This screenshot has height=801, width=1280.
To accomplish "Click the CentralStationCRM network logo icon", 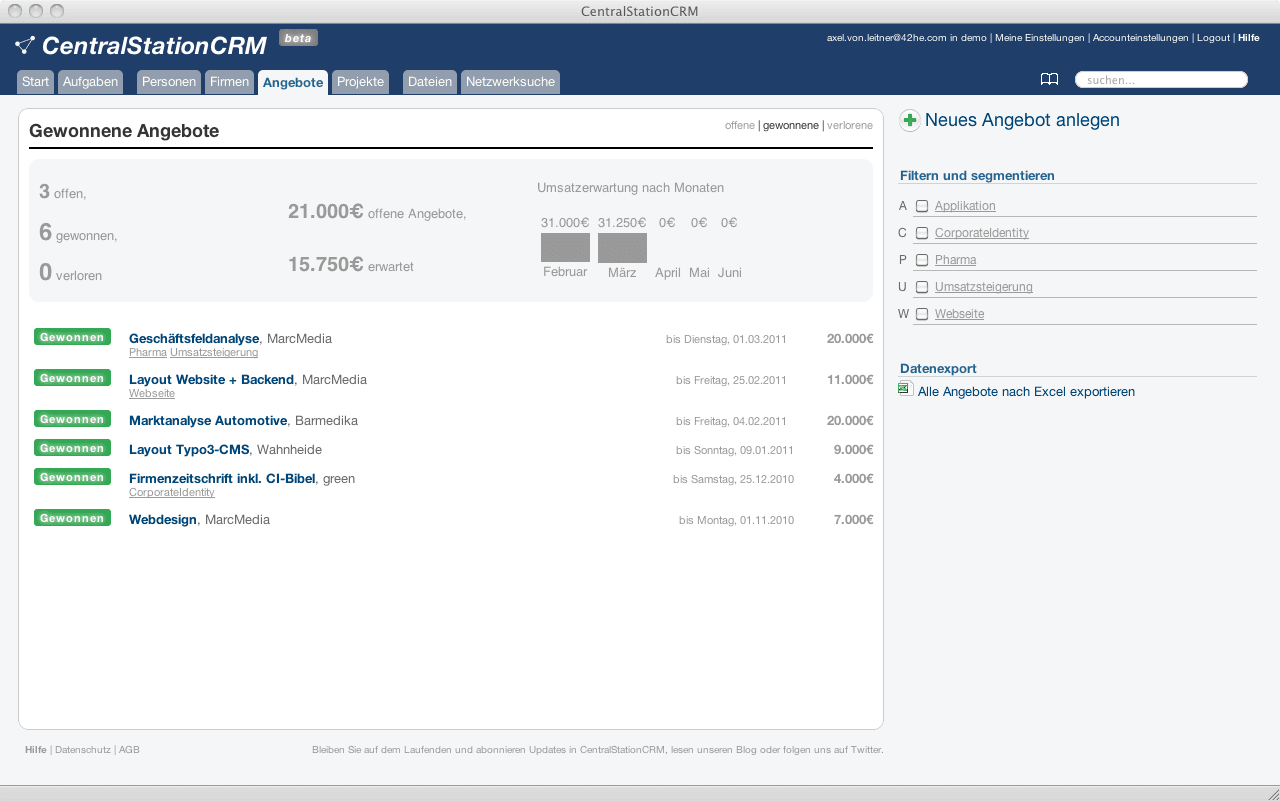I will click(x=25, y=45).
